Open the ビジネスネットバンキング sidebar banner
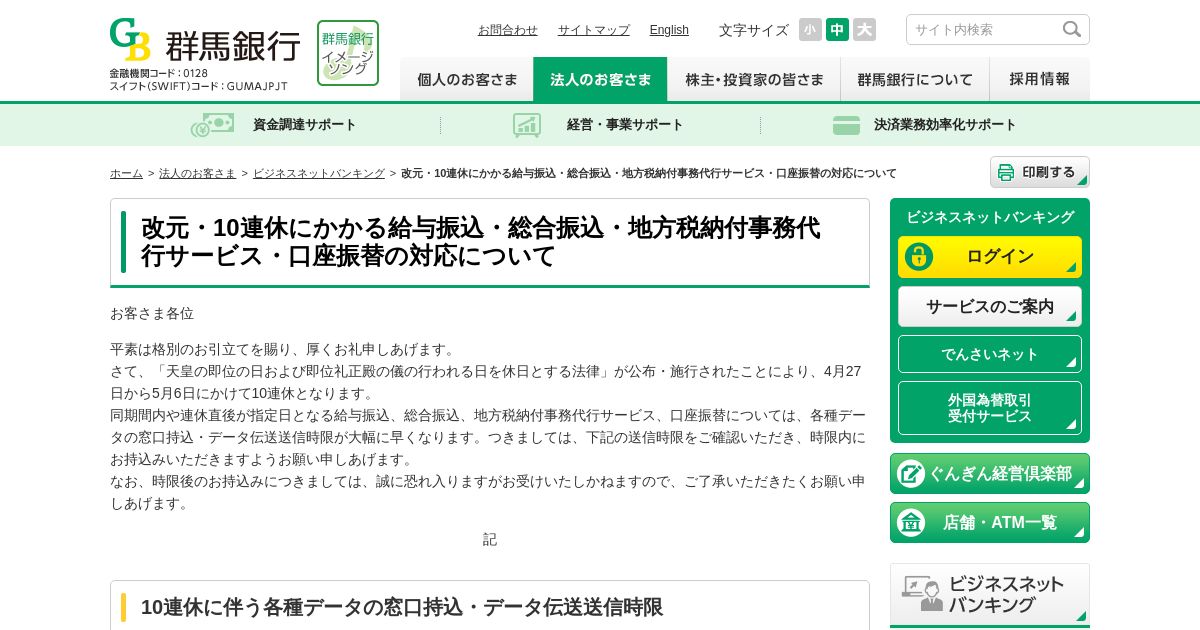The image size is (1200, 630). (990, 594)
